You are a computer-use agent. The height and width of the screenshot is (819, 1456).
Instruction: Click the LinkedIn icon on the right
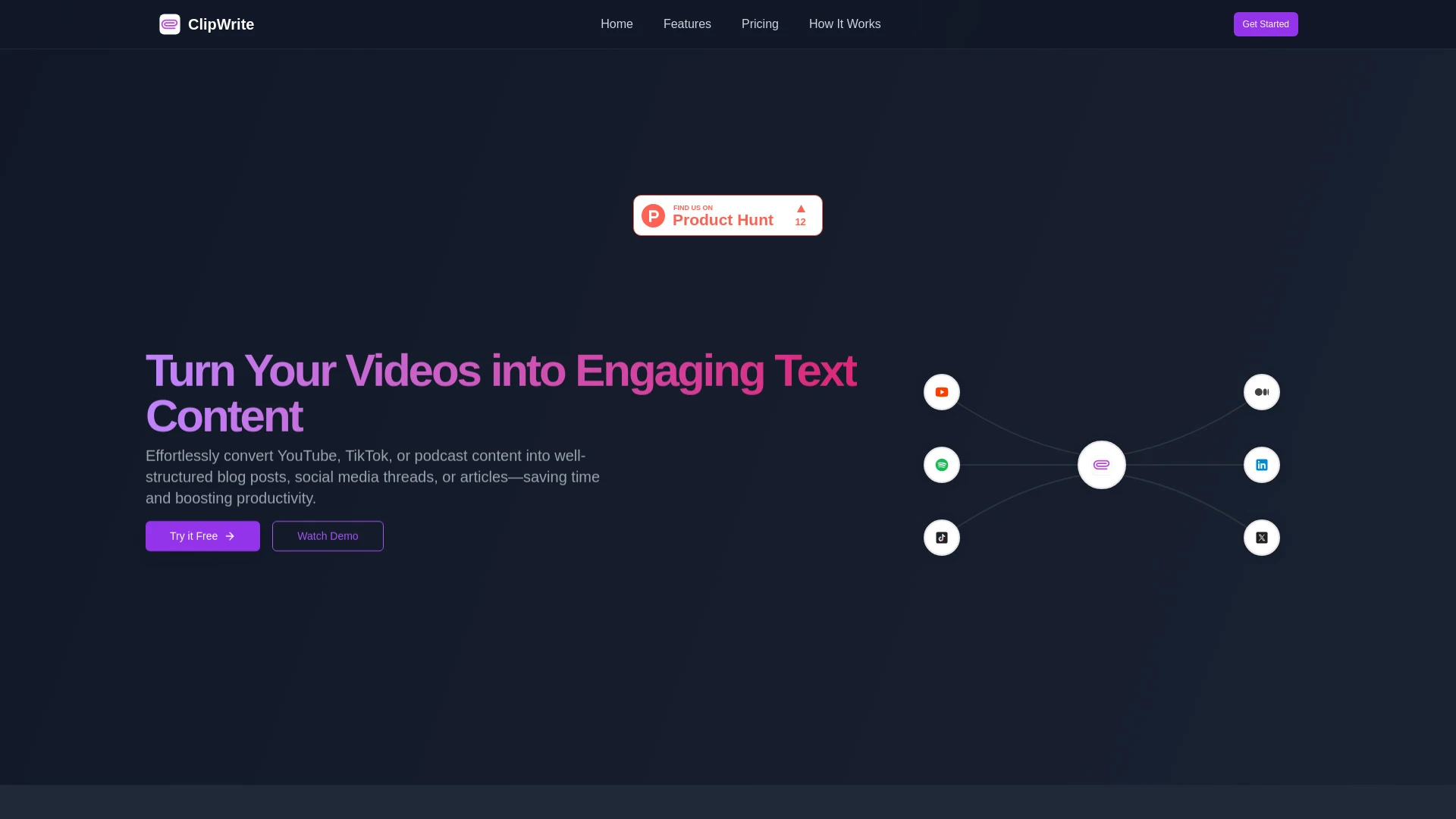click(1262, 464)
